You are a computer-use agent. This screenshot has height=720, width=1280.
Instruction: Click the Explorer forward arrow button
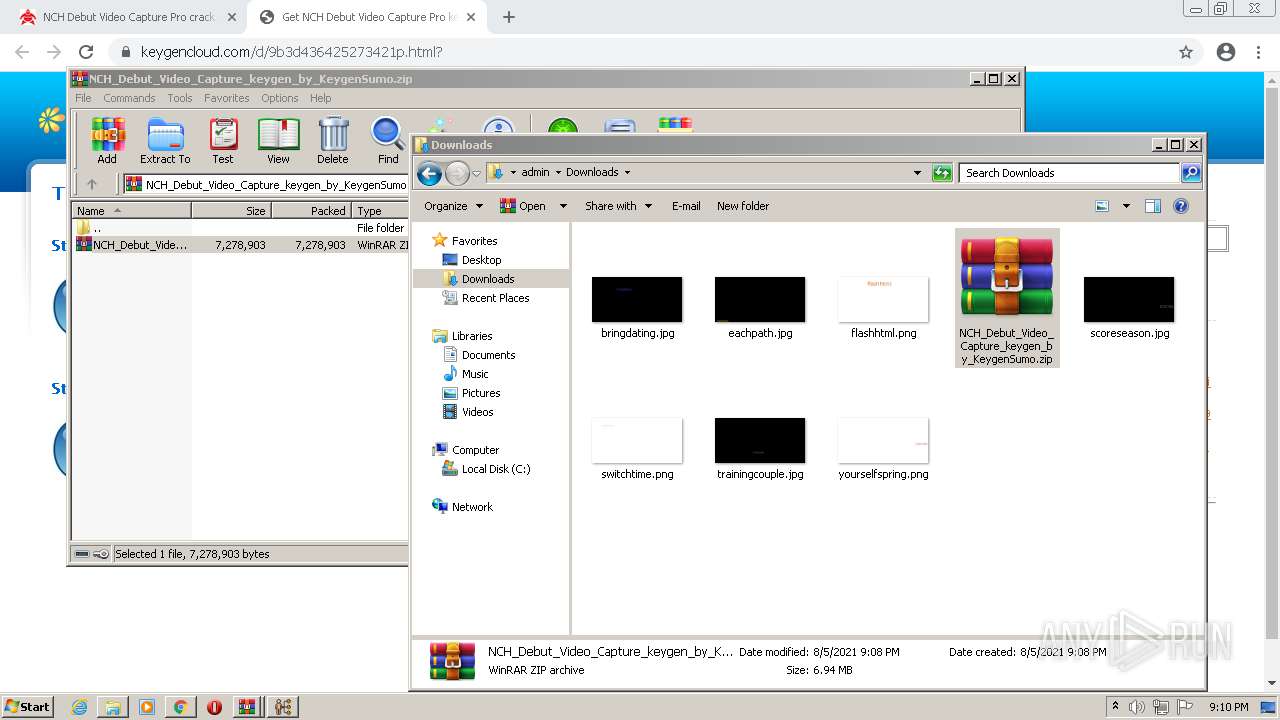coord(456,173)
